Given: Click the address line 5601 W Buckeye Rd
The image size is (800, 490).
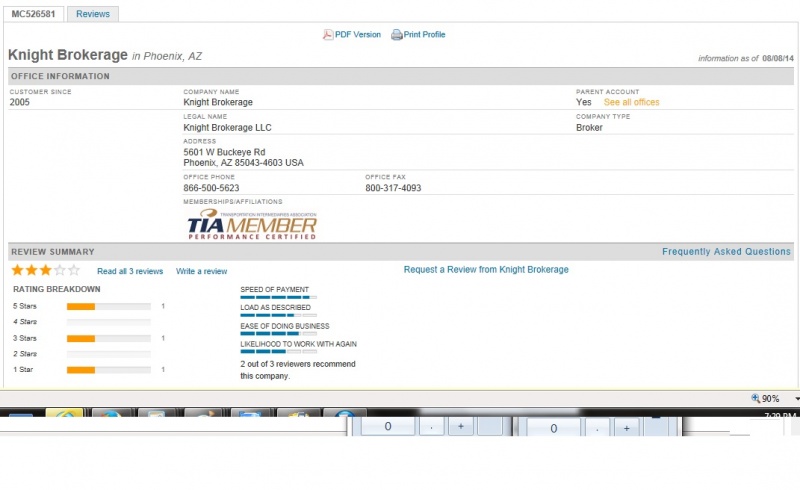Looking at the screenshot, I should pyautogui.click(x=224, y=152).
